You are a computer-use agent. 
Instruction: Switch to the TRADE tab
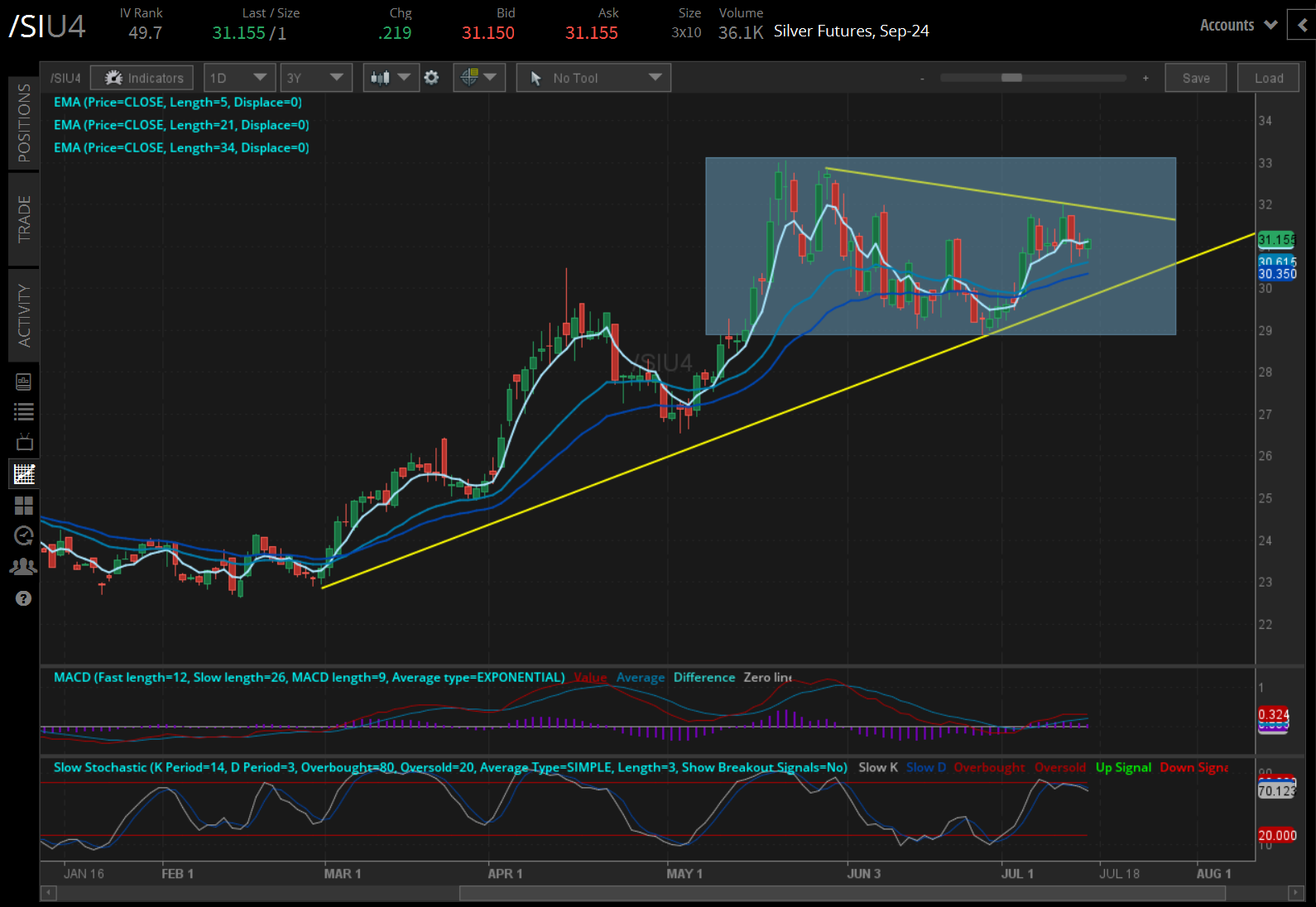click(24, 219)
